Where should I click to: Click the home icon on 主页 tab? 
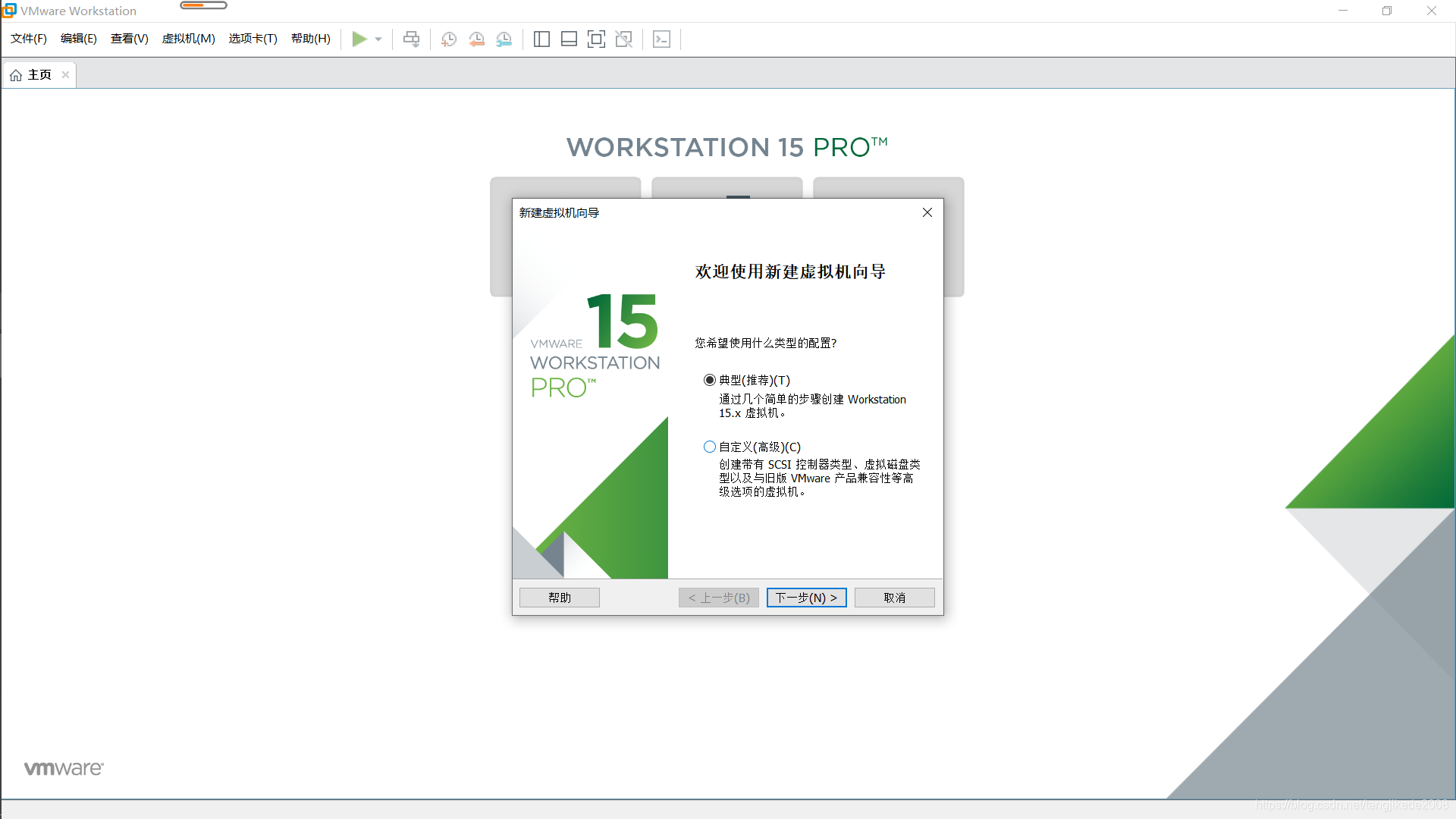tap(16, 75)
